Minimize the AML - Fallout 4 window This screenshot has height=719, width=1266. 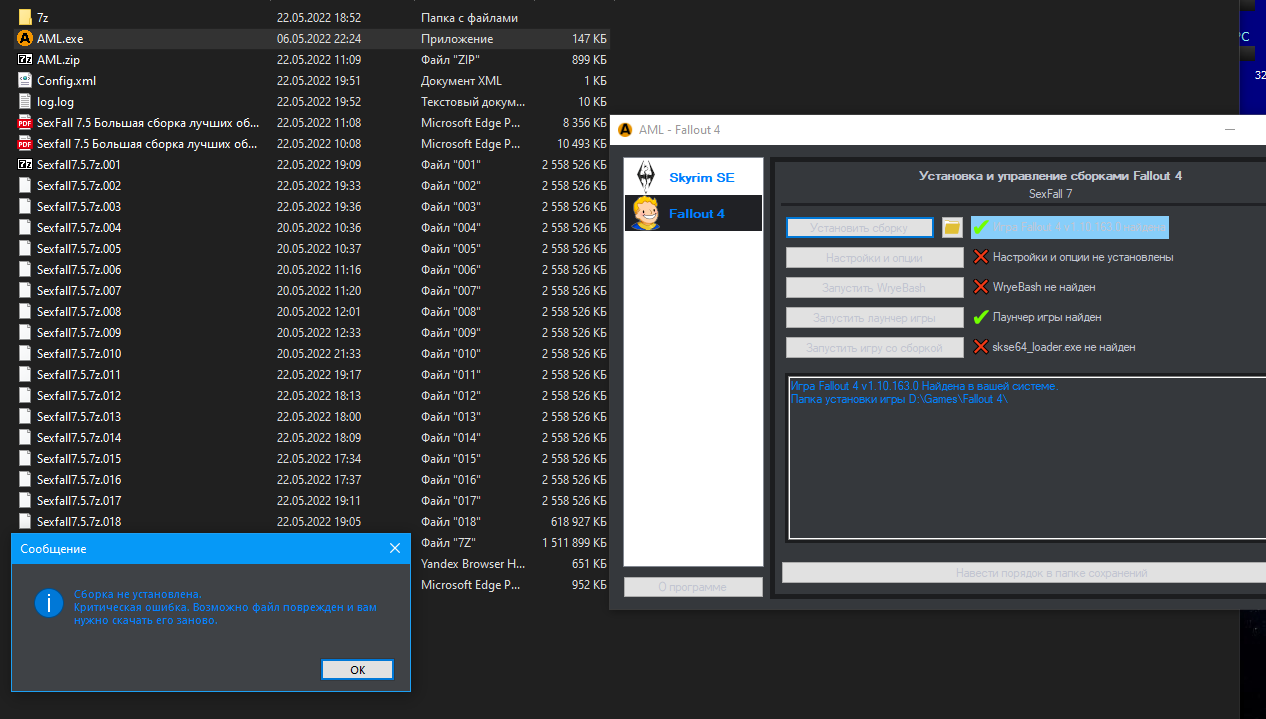1229,130
